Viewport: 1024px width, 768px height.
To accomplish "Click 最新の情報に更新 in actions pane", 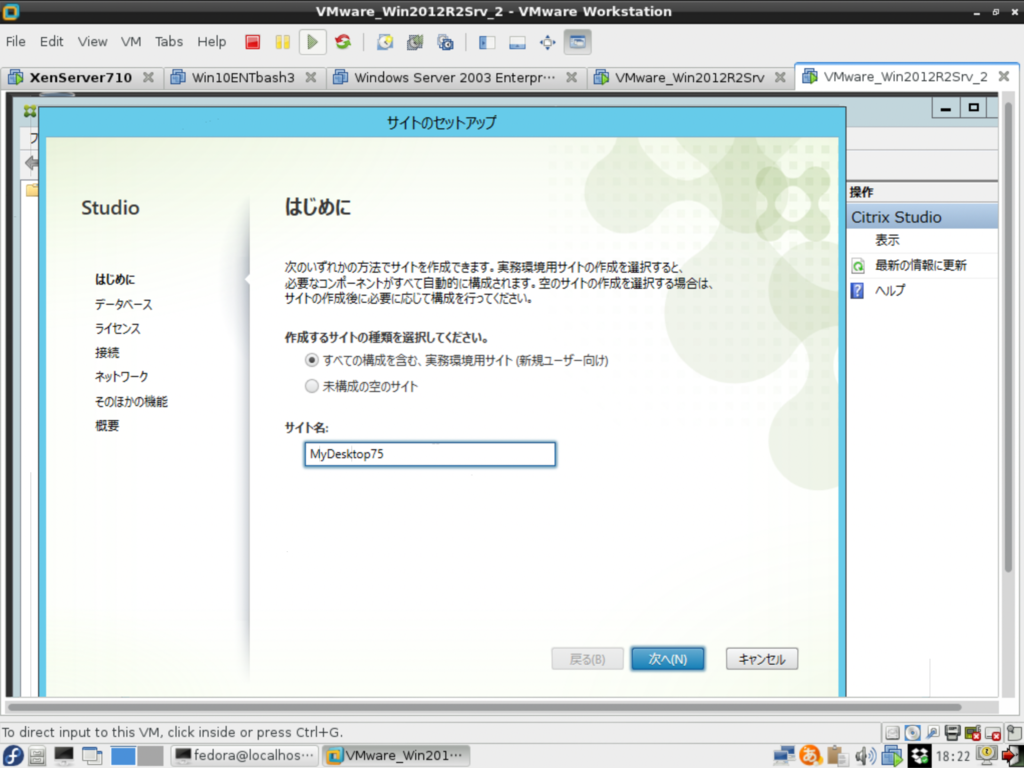I will click(921, 265).
